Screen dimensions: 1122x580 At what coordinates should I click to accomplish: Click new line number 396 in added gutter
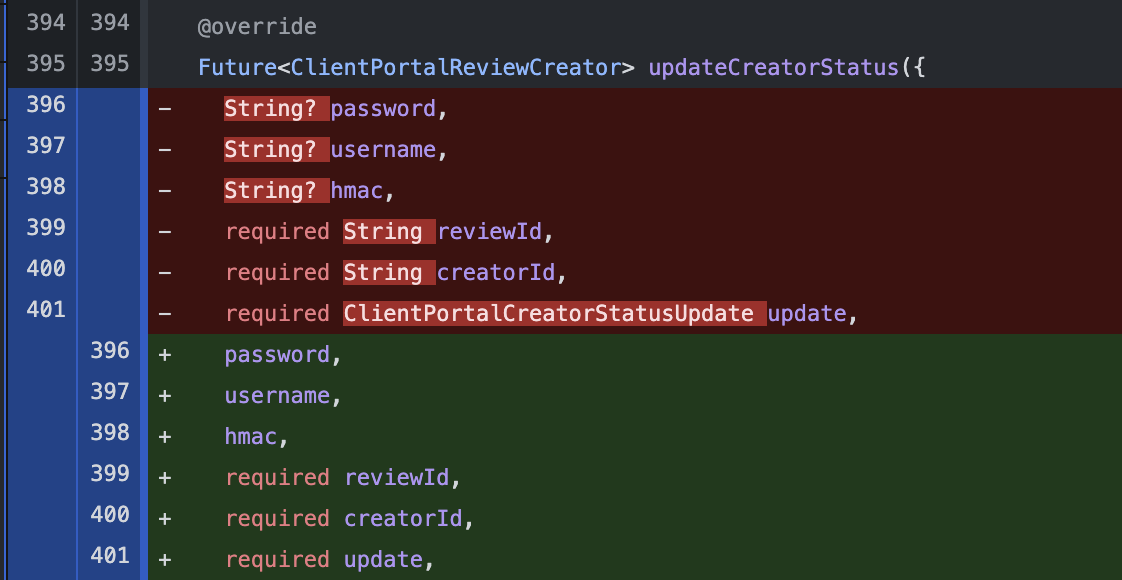click(x=110, y=350)
